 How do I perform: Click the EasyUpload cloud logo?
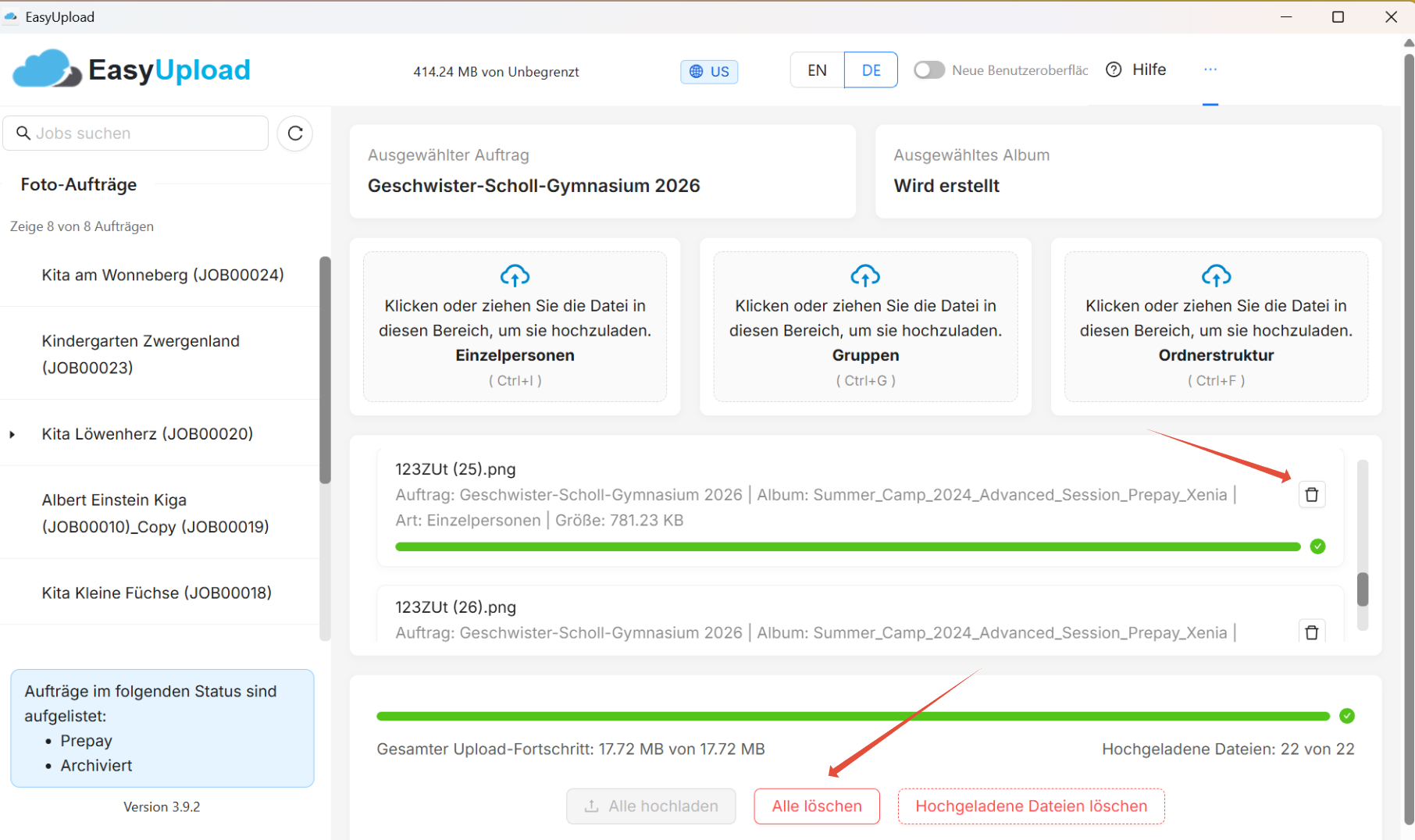click(x=47, y=69)
